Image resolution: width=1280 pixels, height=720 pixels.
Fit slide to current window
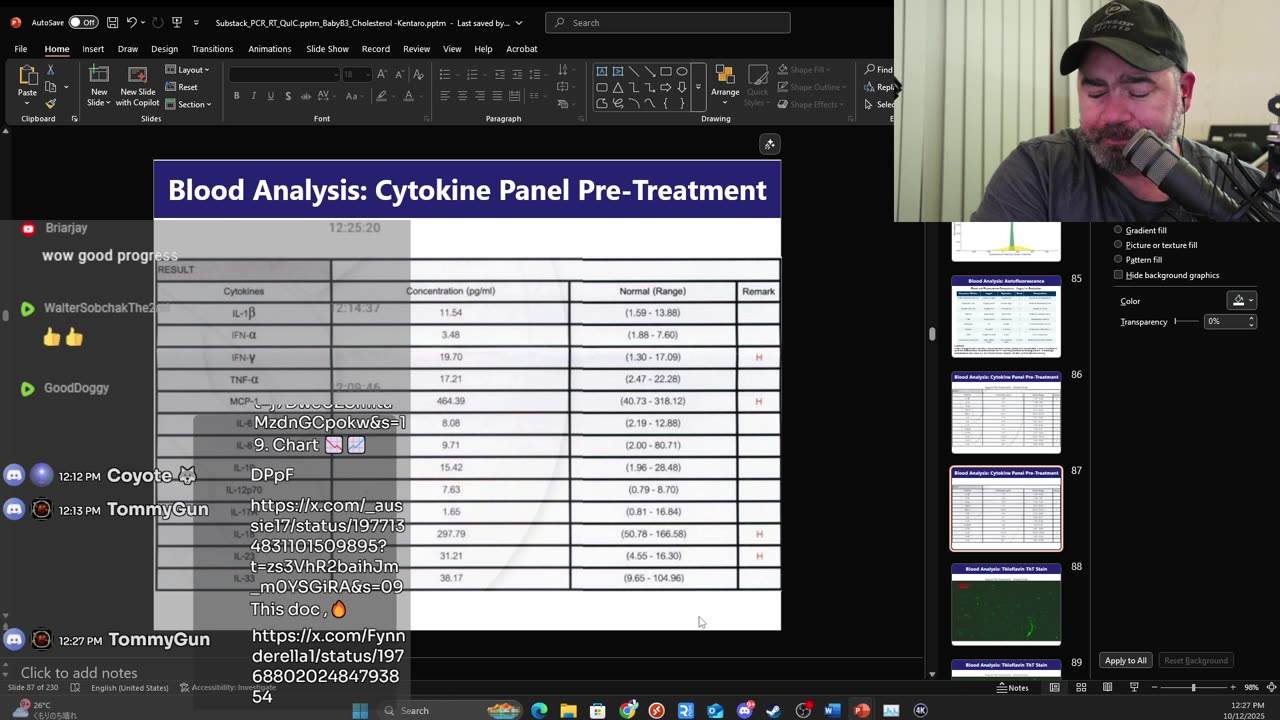(x=1271, y=687)
